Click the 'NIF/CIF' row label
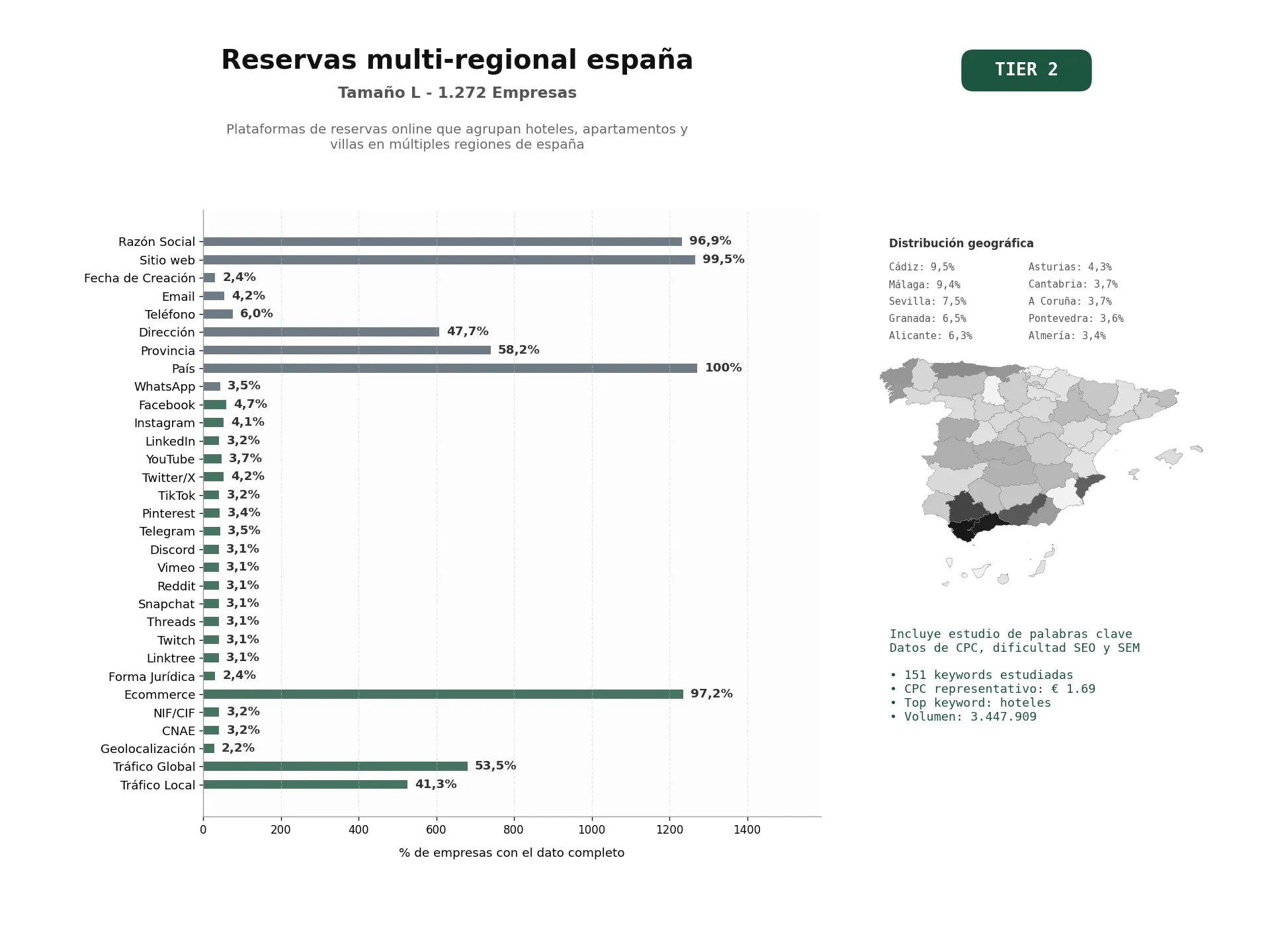The height and width of the screenshot is (952, 1270). pyautogui.click(x=175, y=713)
